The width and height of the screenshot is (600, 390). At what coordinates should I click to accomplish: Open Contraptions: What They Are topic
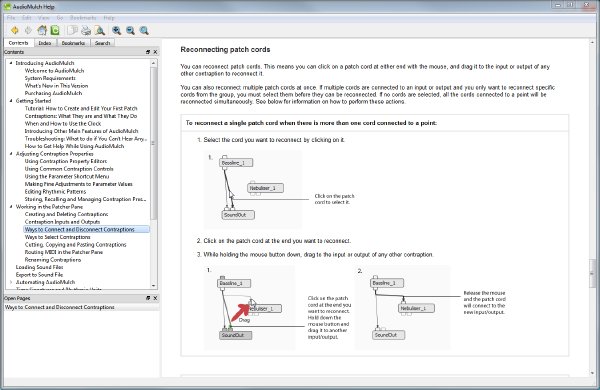coord(81,116)
